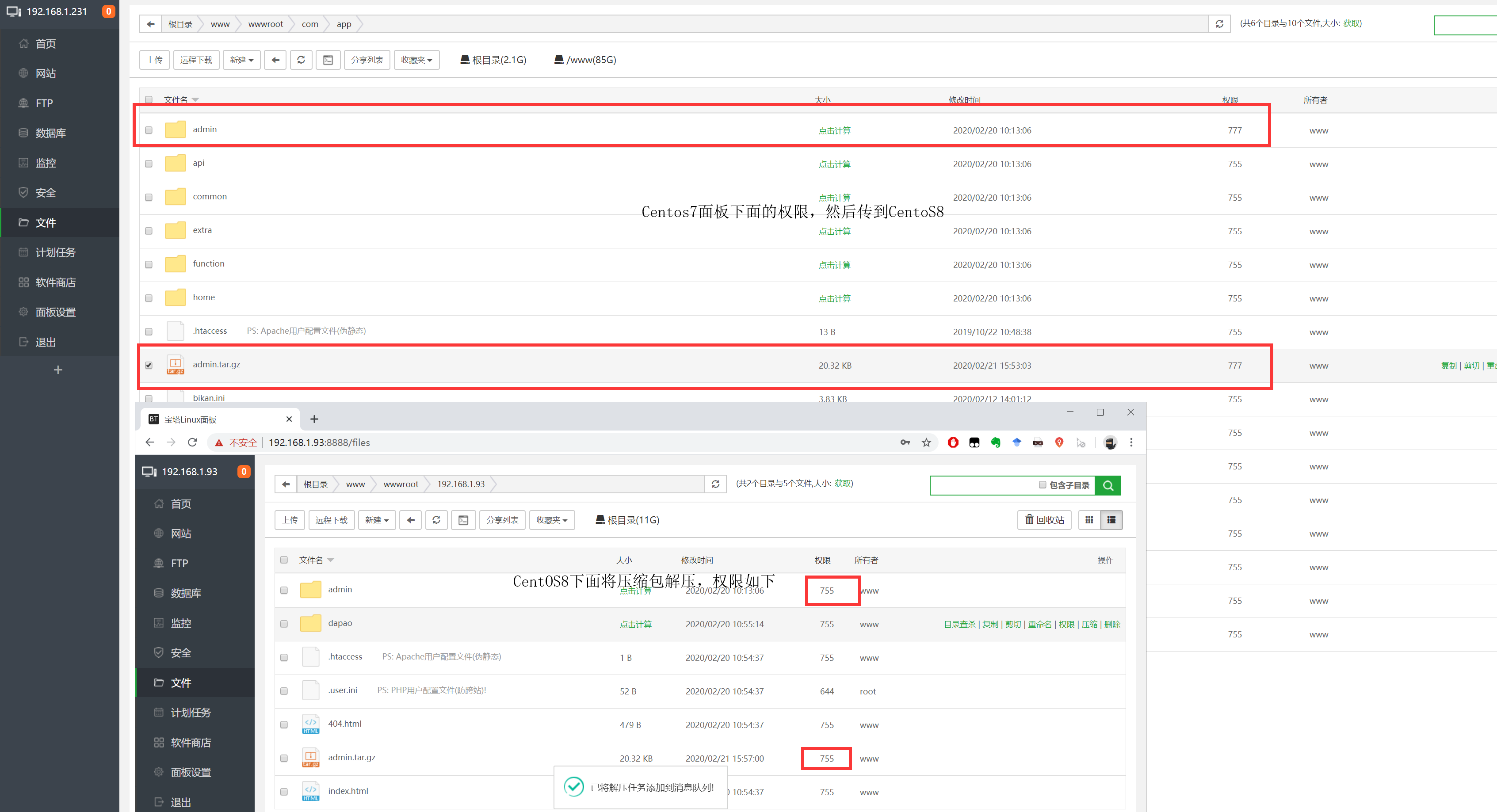
Task: Toggle 包含子目录 checkbox in front window
Action: [x=1043, y=485]
